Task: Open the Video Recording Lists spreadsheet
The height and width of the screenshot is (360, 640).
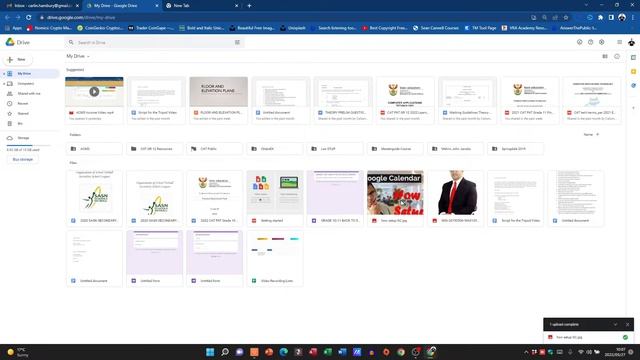Action: (x=275, y=258)
